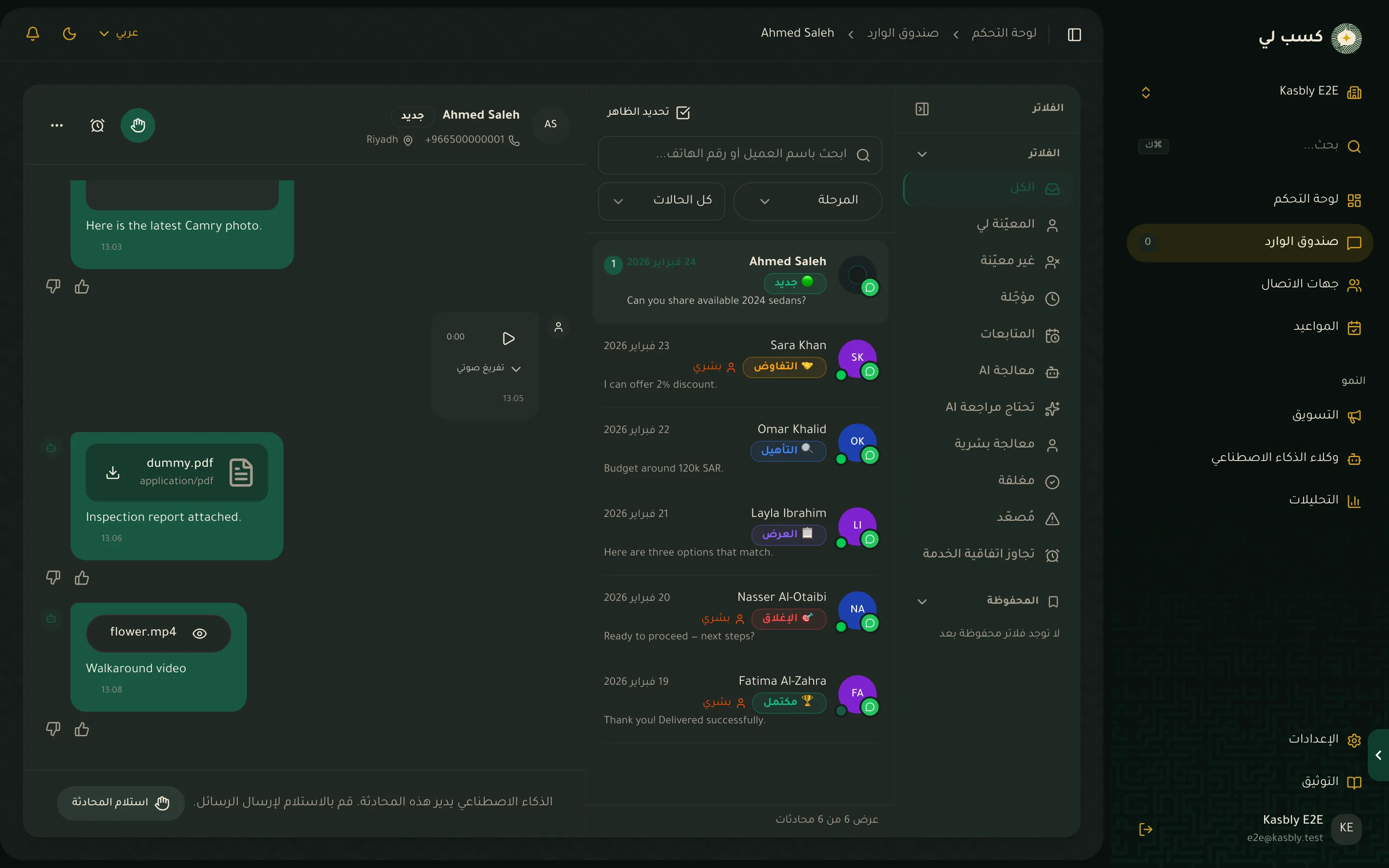Thumbs down the Walkaround video message
This screenshot has width=1389, height=868.
pyautogui.click(x=53, y=729)
